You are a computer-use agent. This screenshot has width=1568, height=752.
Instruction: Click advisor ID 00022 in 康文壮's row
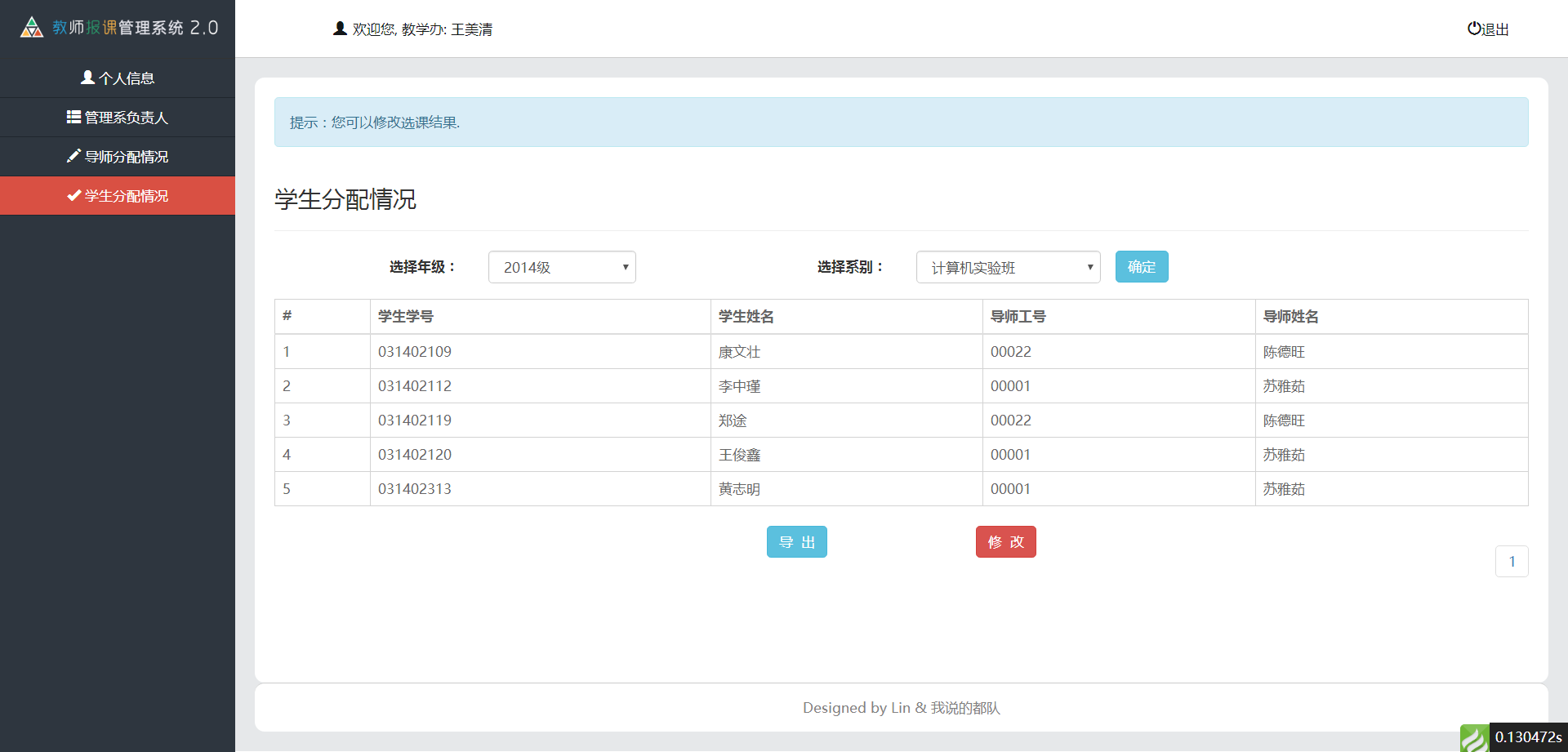(1011, 352)
